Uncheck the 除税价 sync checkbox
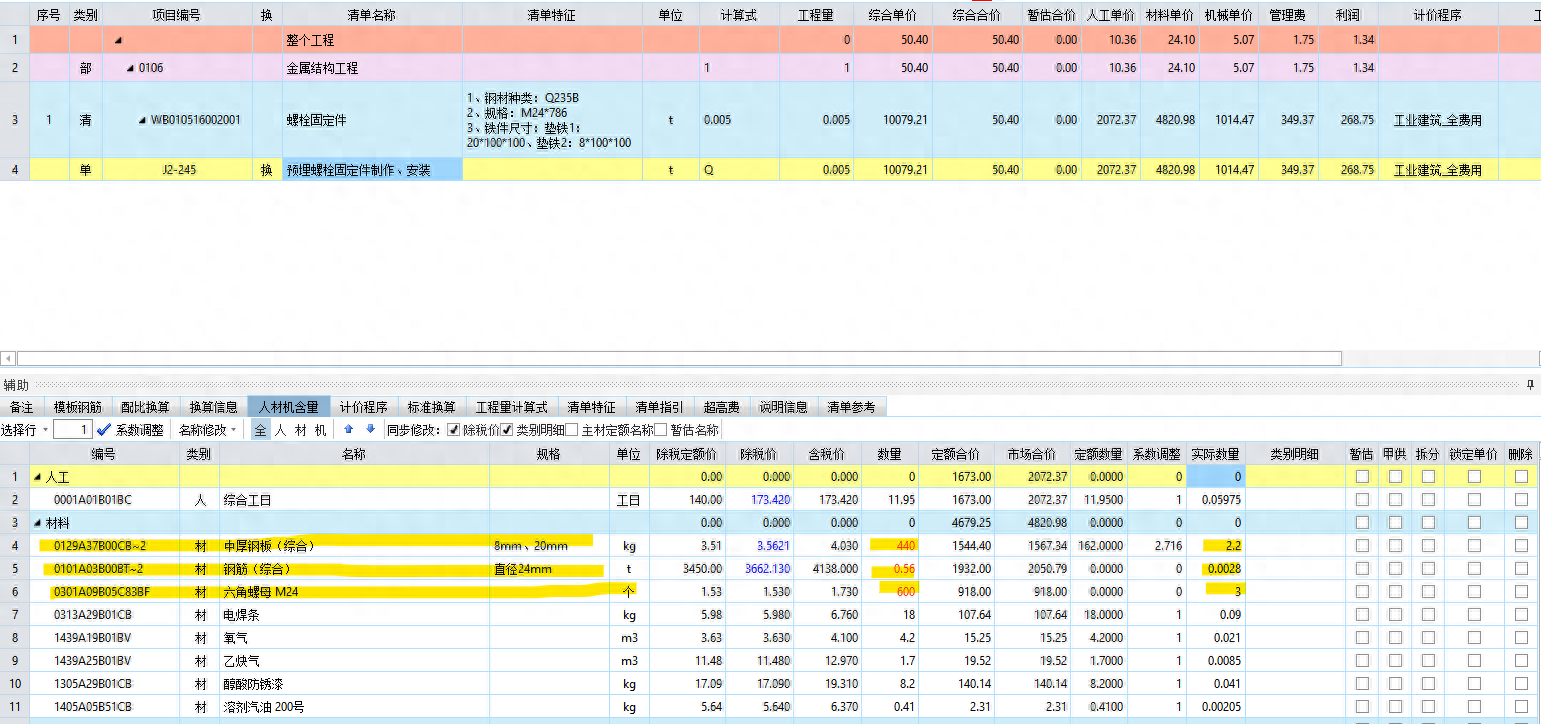Viewport: 1541px width, 724px height. (454, 430)
